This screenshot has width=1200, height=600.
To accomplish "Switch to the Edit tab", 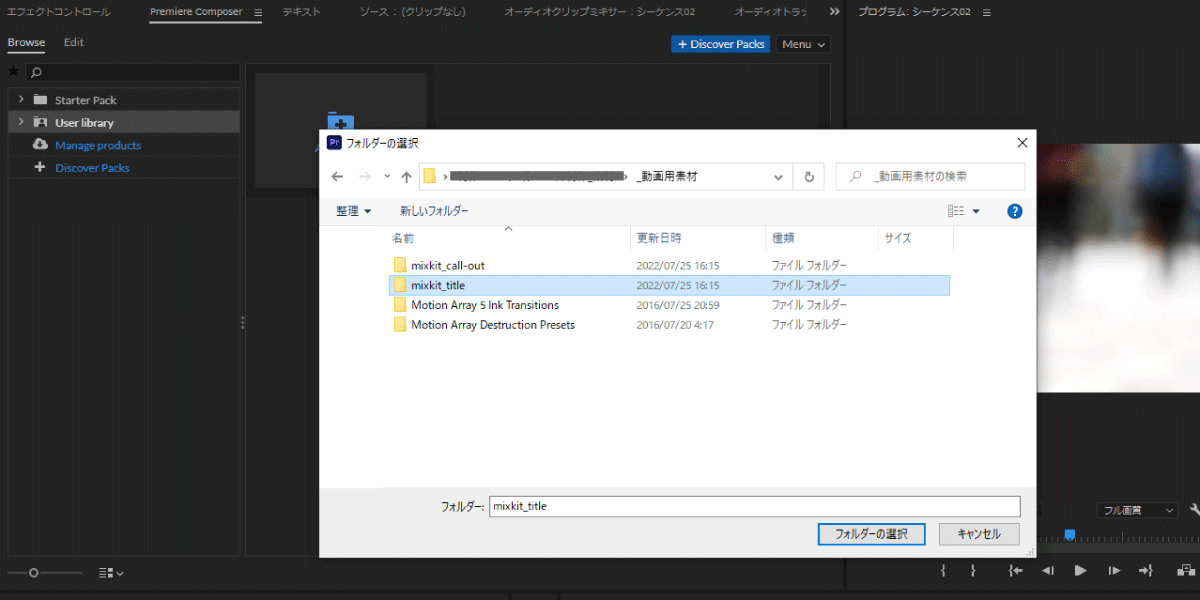I will 74,43.
